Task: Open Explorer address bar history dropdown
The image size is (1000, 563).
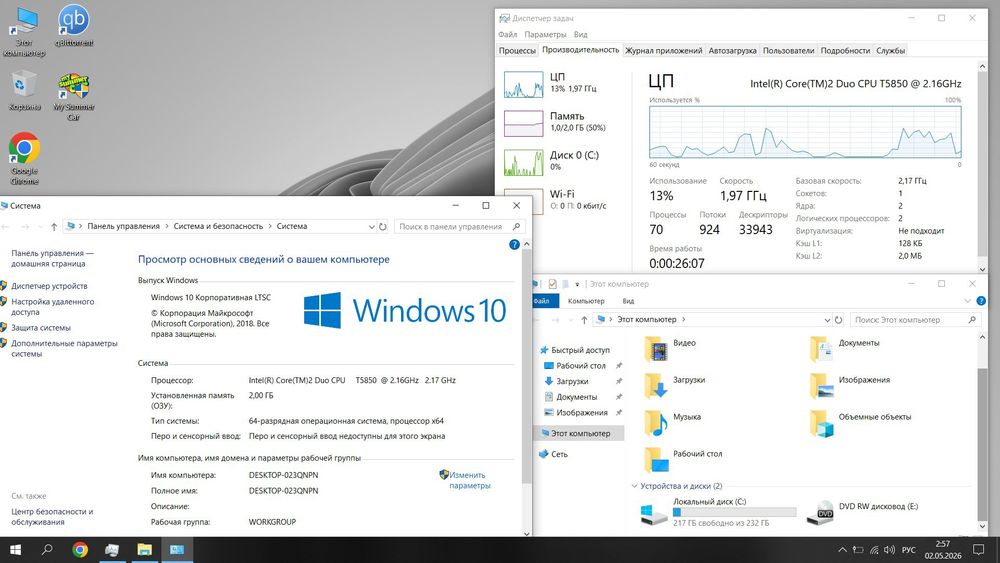Action: coord(827,320)
